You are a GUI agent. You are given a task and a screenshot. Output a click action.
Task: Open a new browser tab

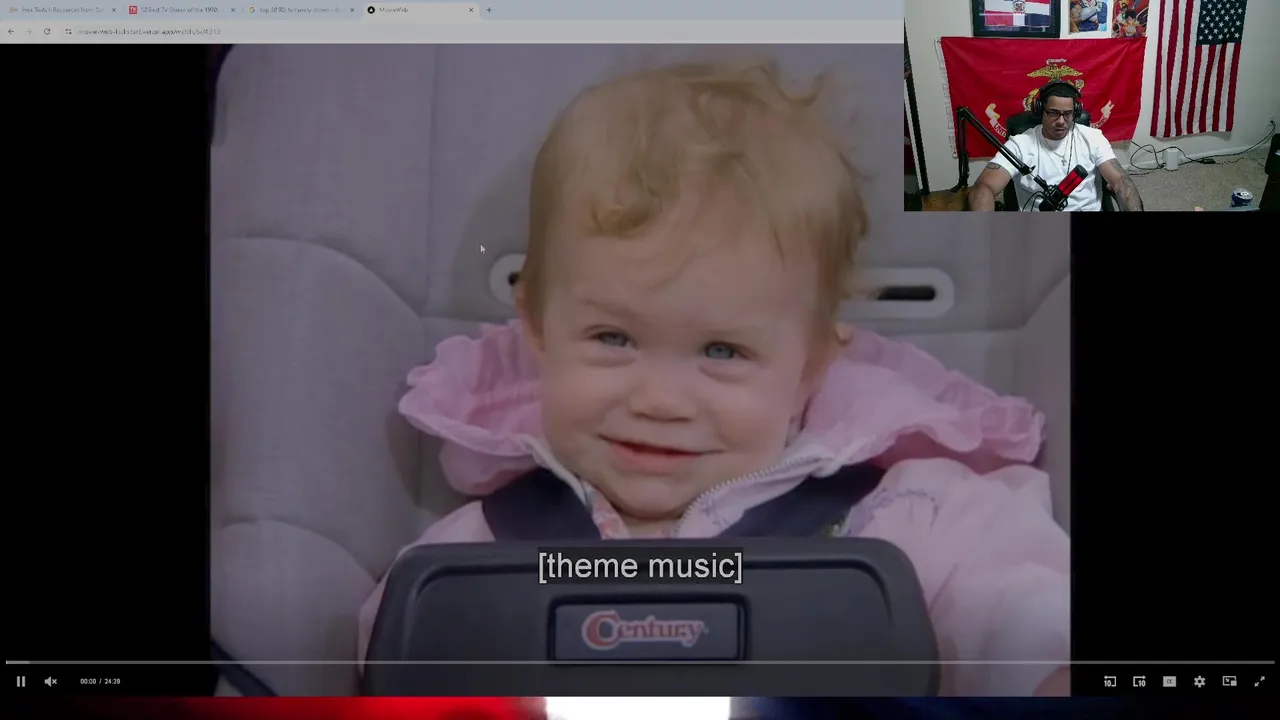tap(489, 10)
